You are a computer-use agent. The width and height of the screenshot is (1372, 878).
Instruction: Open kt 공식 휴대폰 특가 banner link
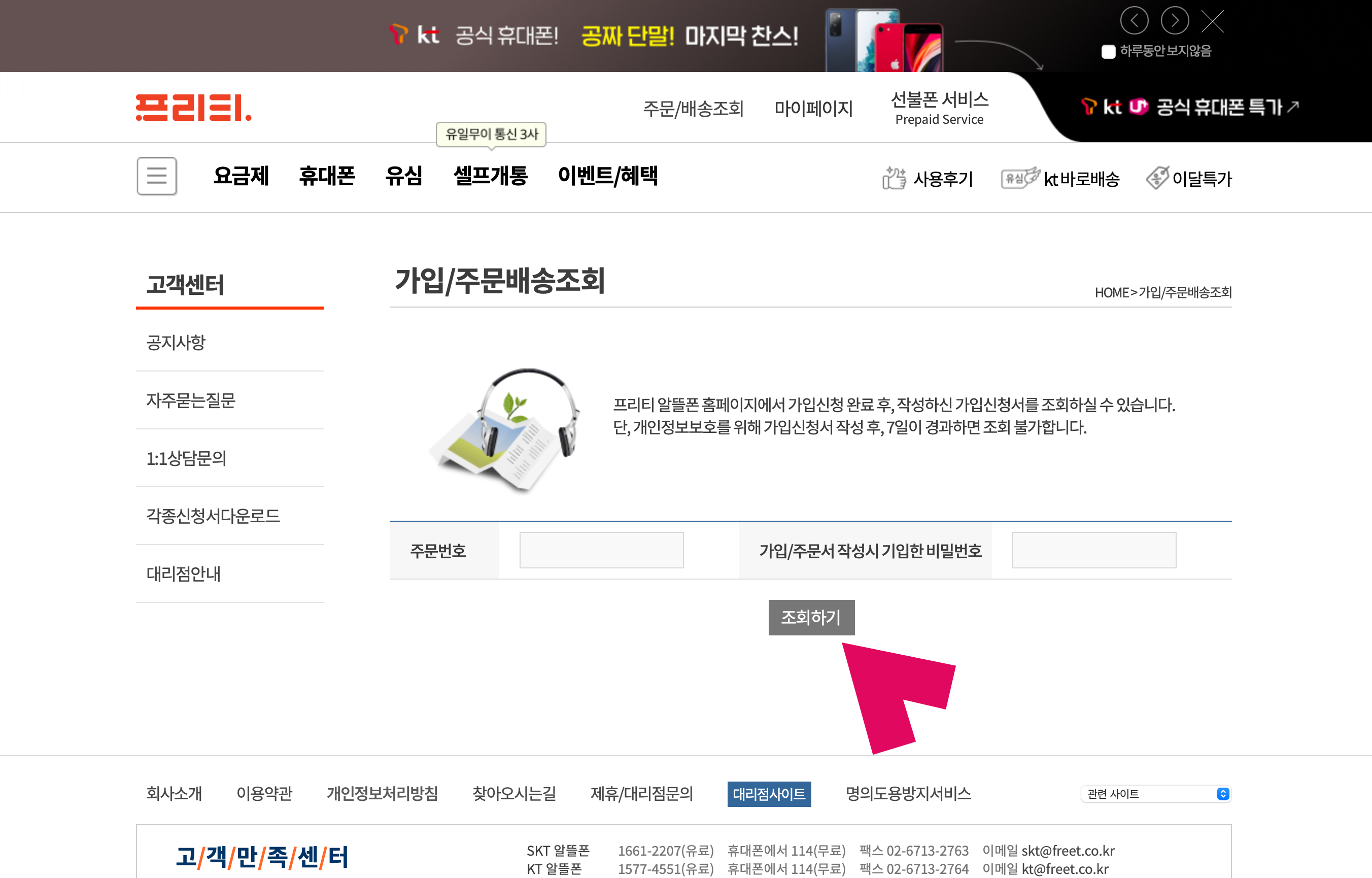pos(1190,107)
